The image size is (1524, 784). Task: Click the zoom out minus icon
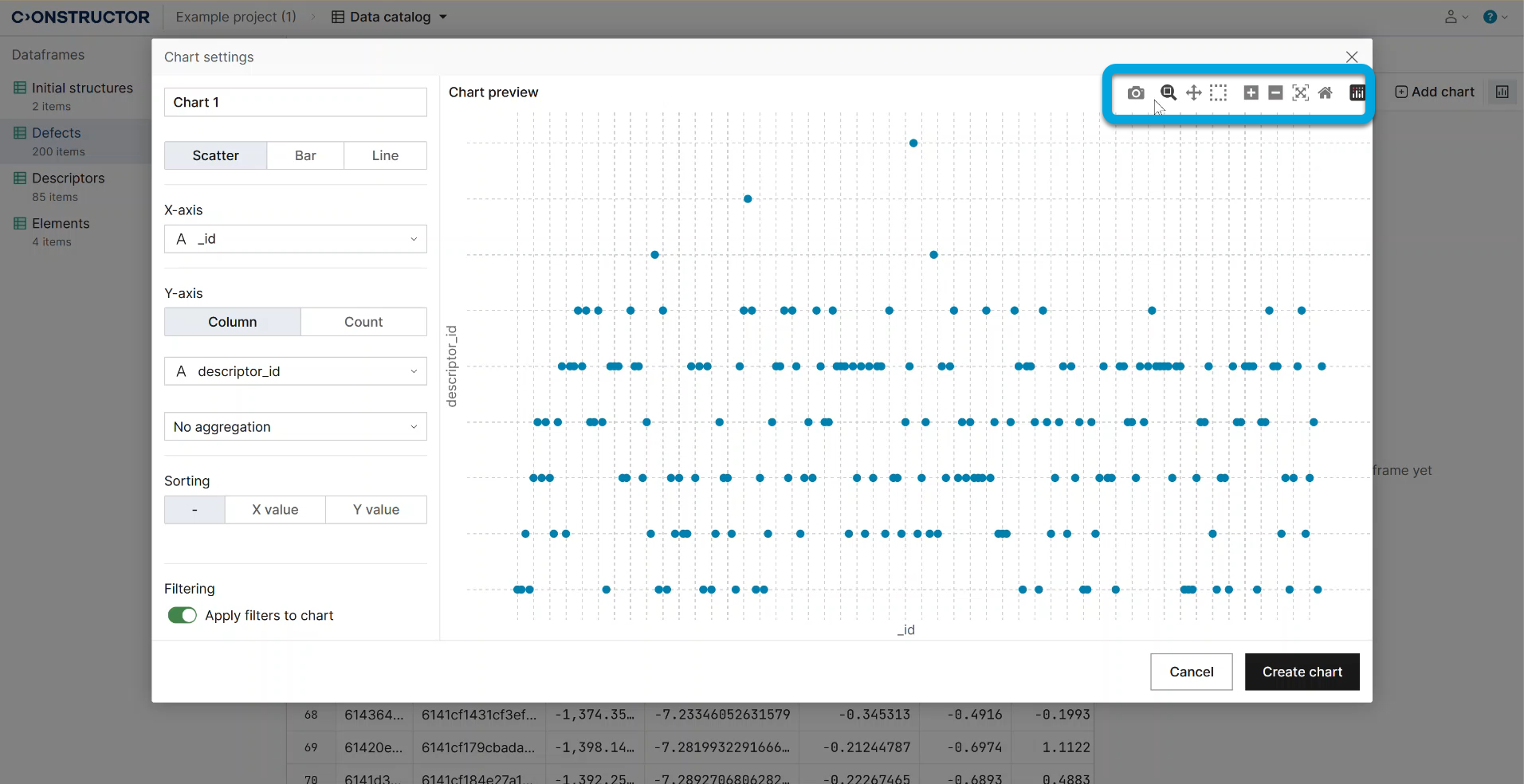click(x=1275, y=93)
